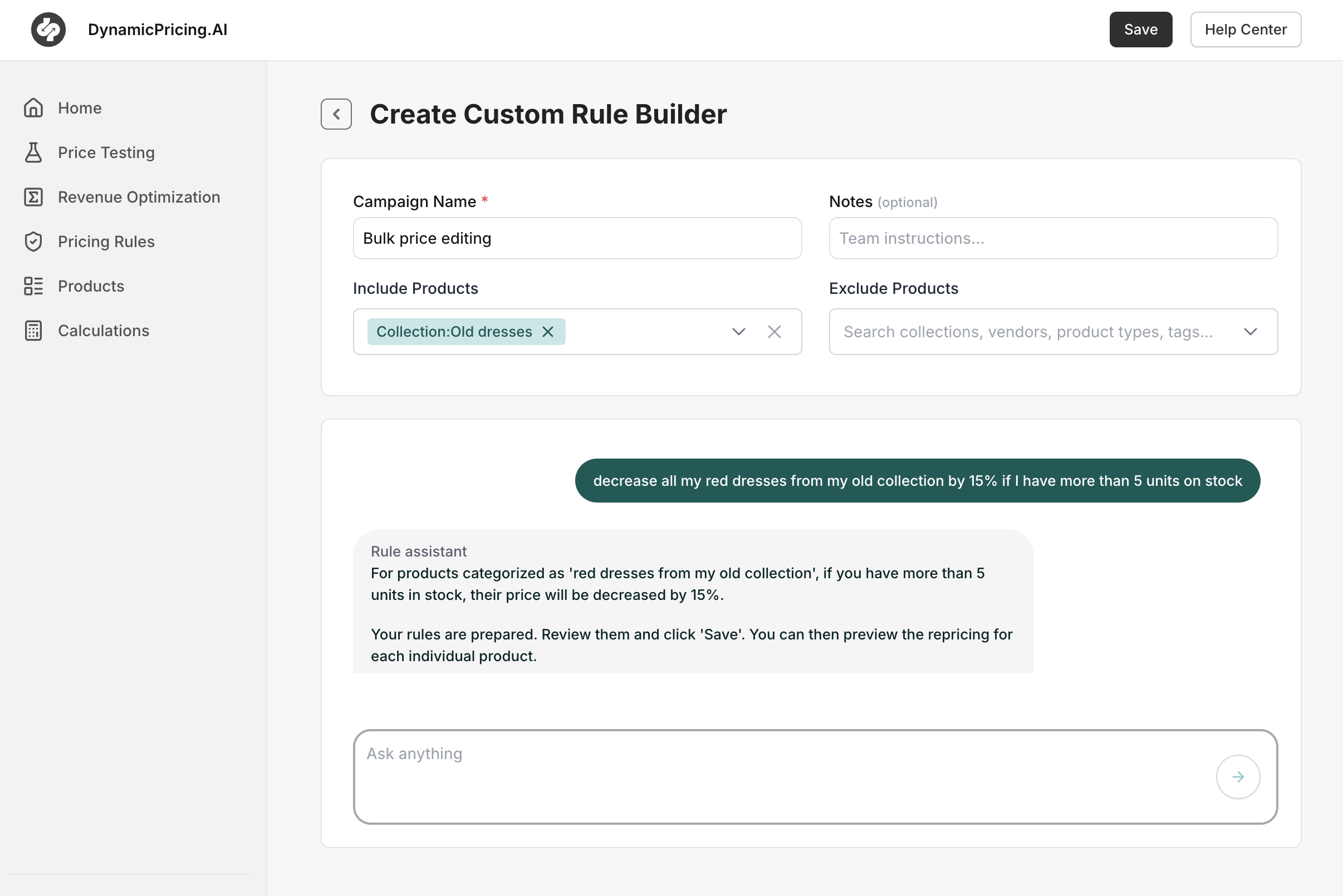Navigate to Price Testing in sidebar

coord(106,152)
